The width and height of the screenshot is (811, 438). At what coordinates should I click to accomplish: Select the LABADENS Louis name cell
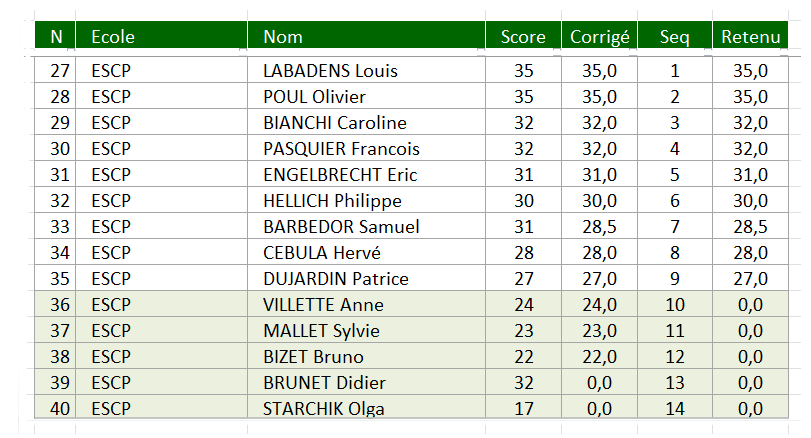(x=330, y=71)
